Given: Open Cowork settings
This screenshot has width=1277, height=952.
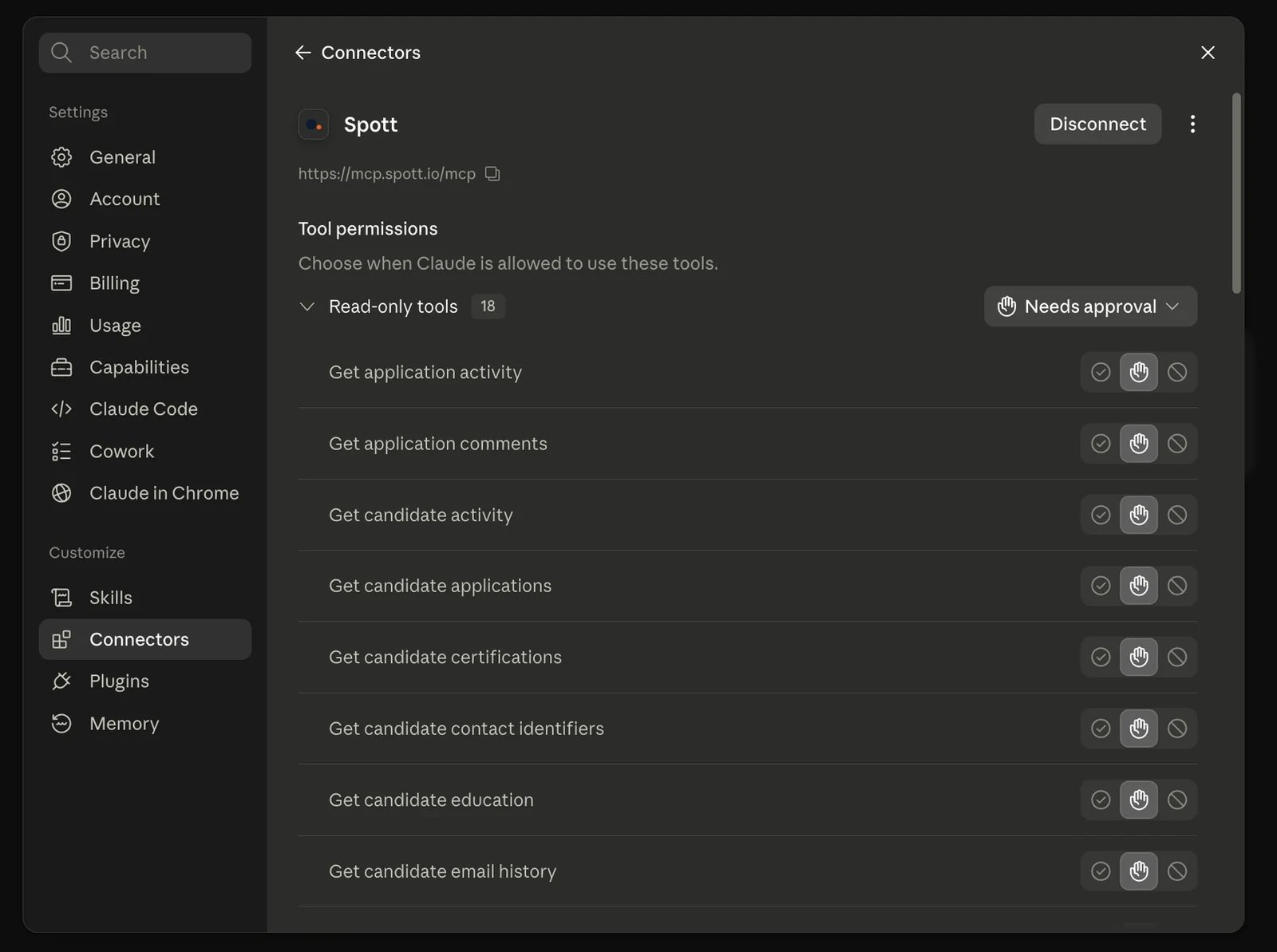Looking at the screenshot, I should click(144, 452).
